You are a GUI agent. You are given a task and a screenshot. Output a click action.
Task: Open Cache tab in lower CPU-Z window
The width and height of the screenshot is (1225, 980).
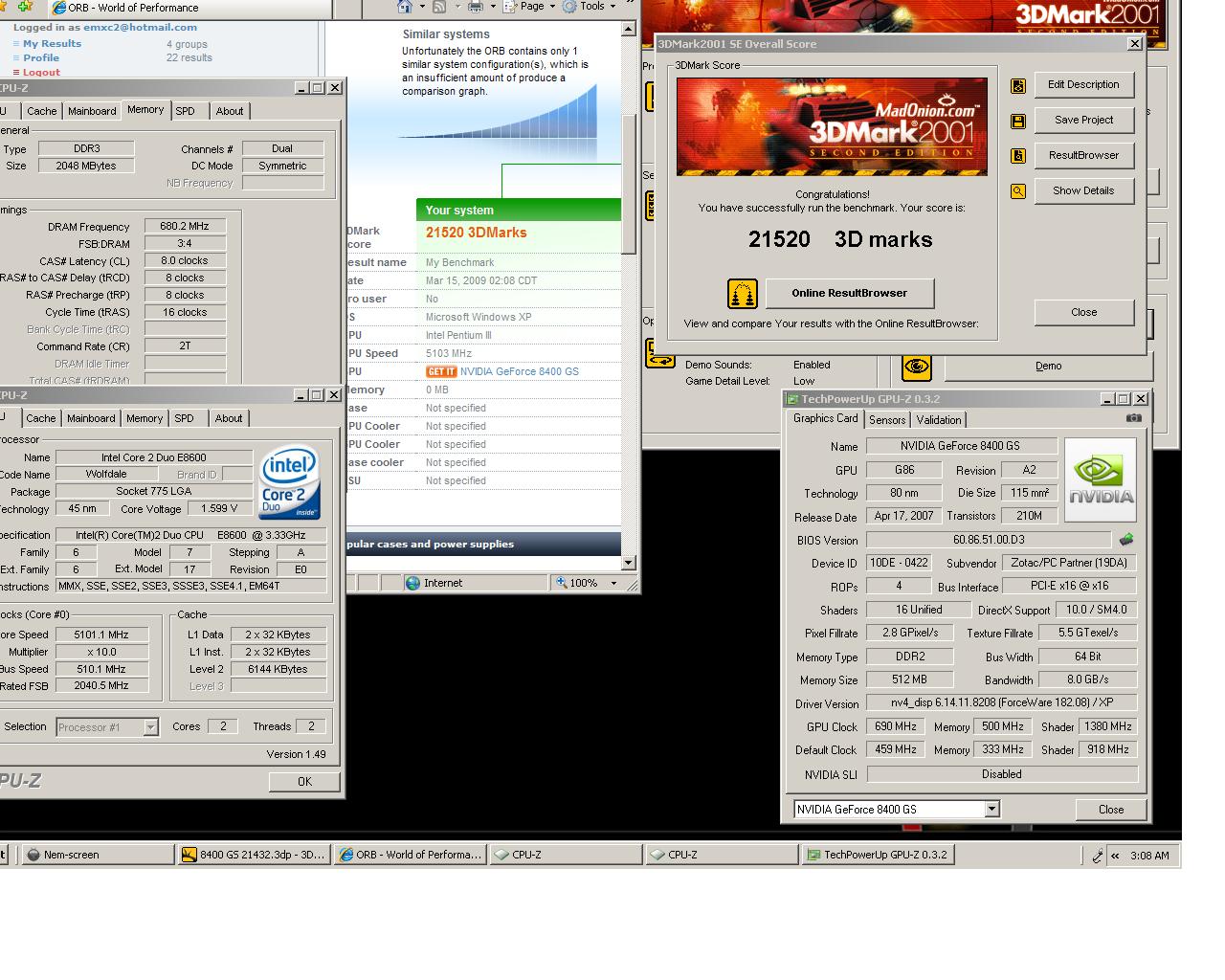point(41,418)
